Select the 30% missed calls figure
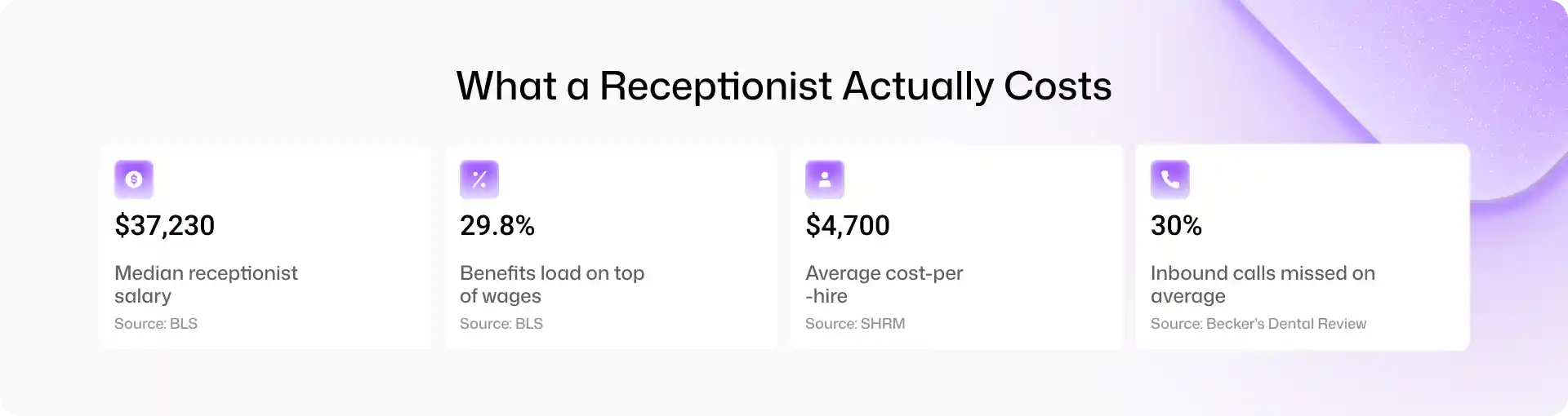 (x=1176, y=225)
